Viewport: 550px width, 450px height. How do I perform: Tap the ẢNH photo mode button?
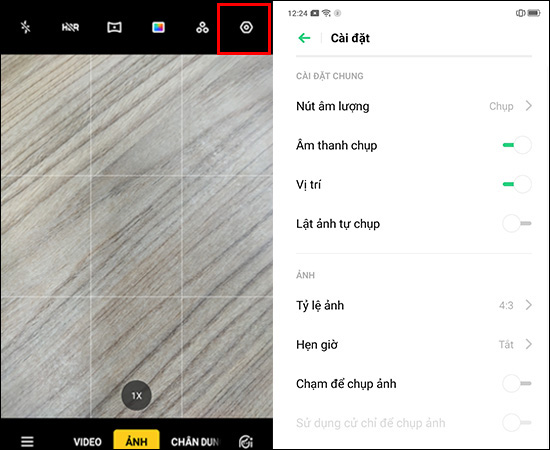(x=136, y=440)
